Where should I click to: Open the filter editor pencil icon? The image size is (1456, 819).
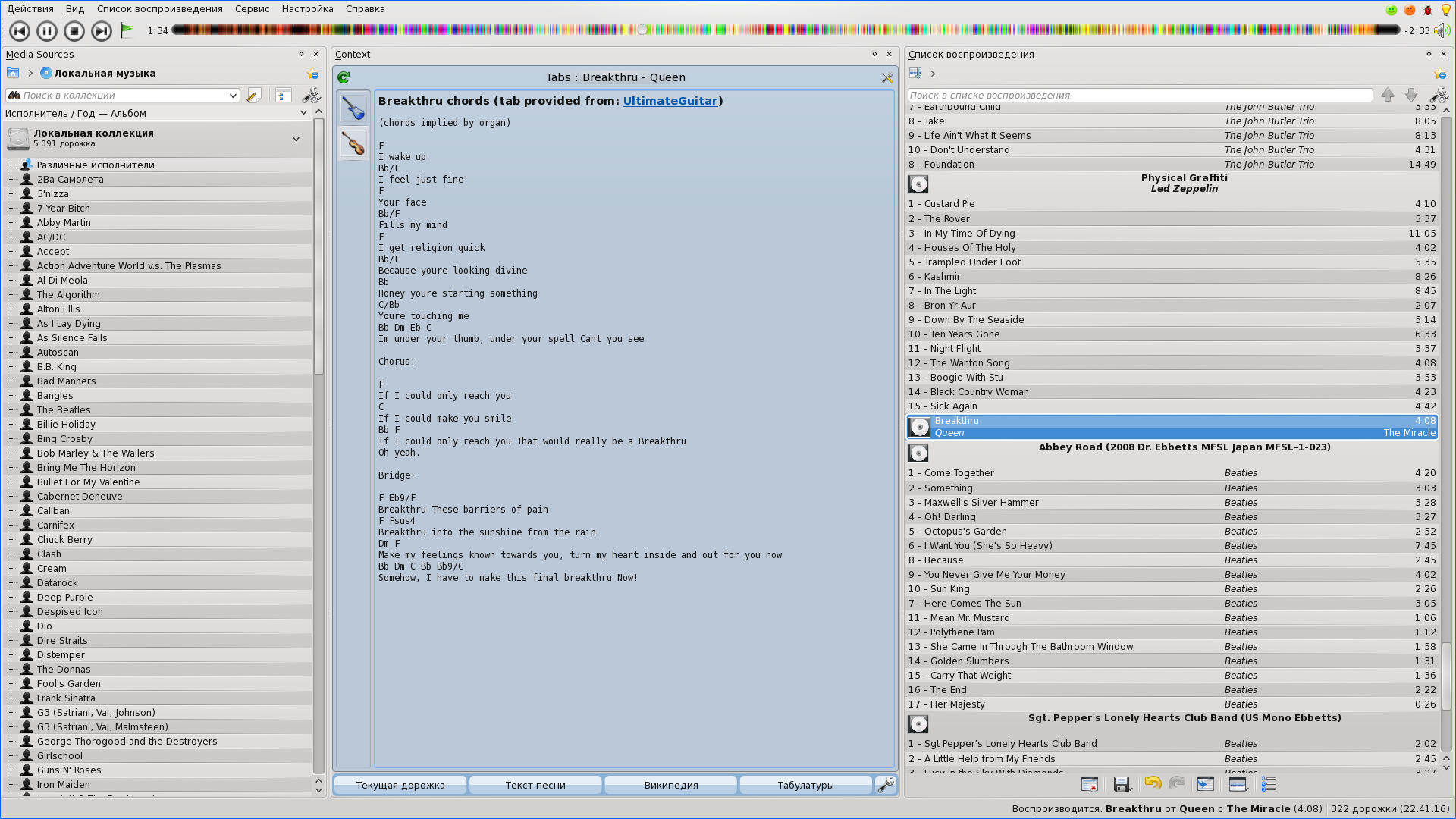(254, 96)
